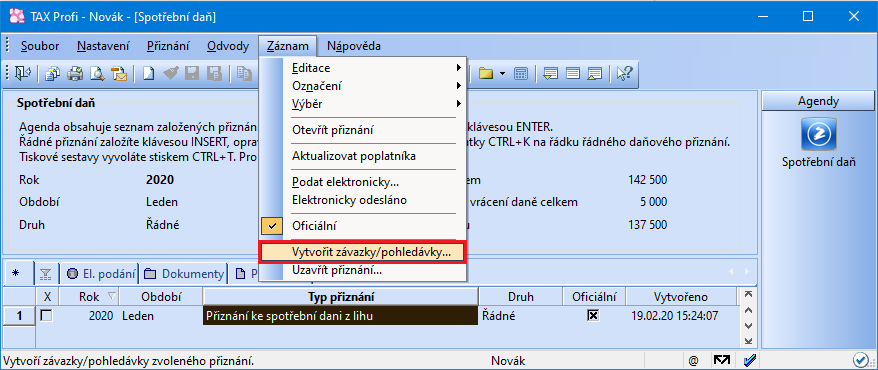Open the Soubor menu
This screenshot has width=878, height=370.
[x=40, y=46]
